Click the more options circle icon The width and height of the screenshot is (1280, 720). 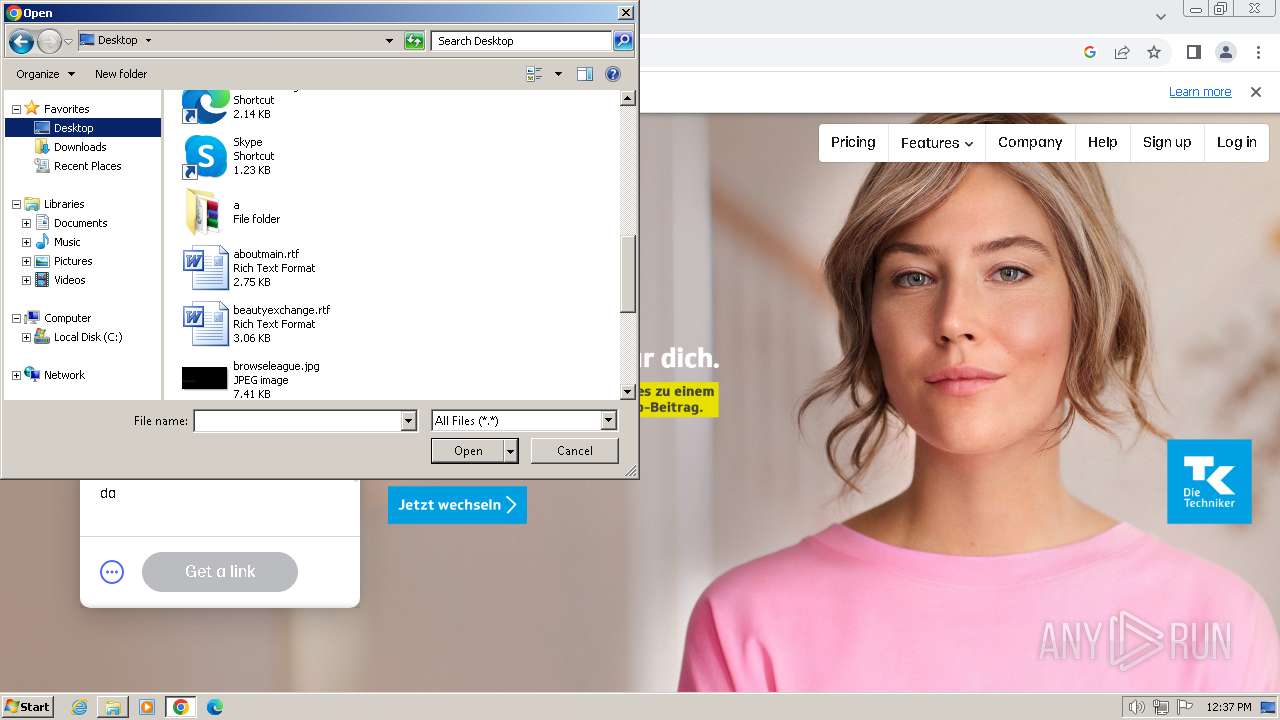click(x=112, y=572)
